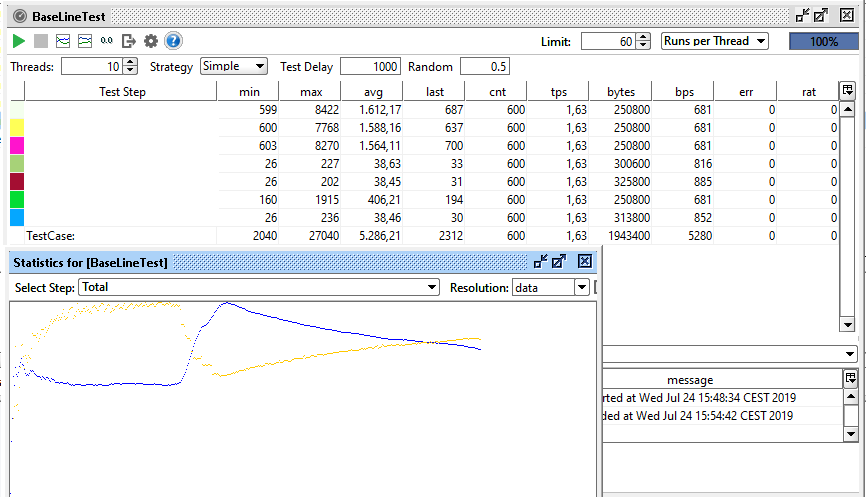Click the magenta test step color swatch
This screenshot has height=497, width=866.
pyautogui.click(x=17, y=146)
